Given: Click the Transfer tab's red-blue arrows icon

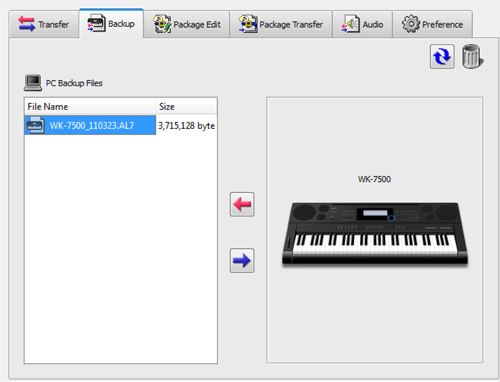Looking at the screenshot, I should coord(26,24).
